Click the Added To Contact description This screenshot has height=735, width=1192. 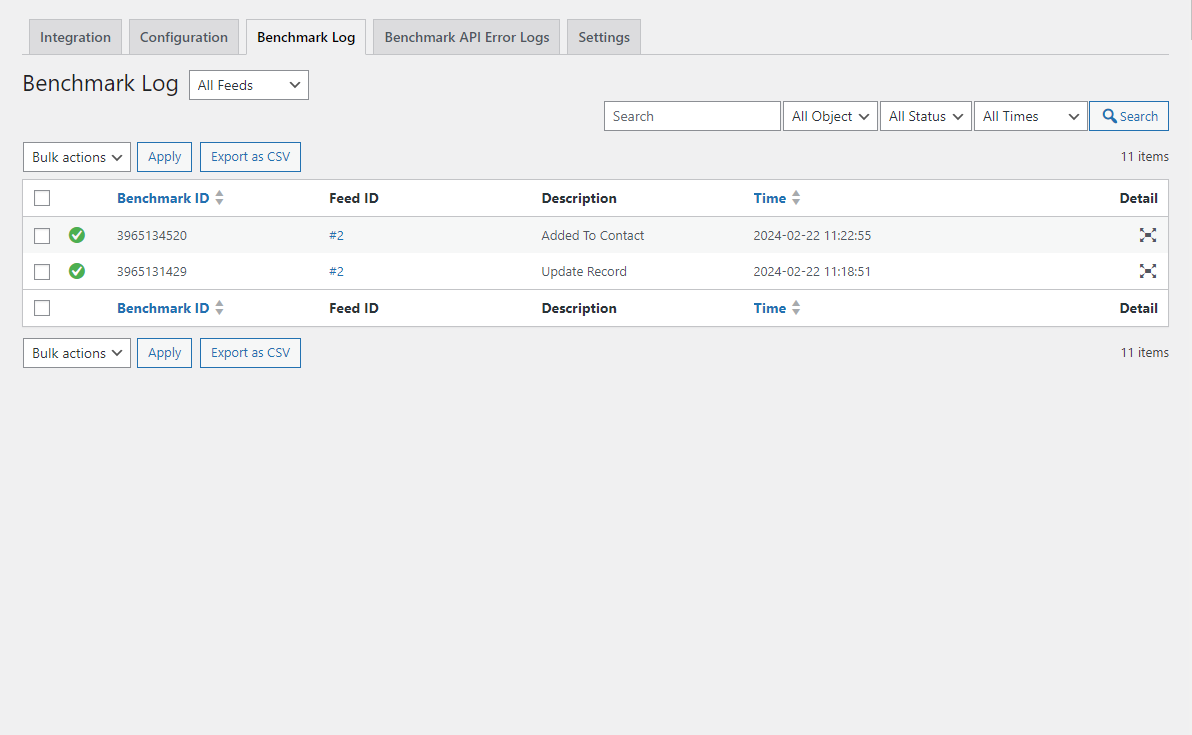tap(592, 236)
